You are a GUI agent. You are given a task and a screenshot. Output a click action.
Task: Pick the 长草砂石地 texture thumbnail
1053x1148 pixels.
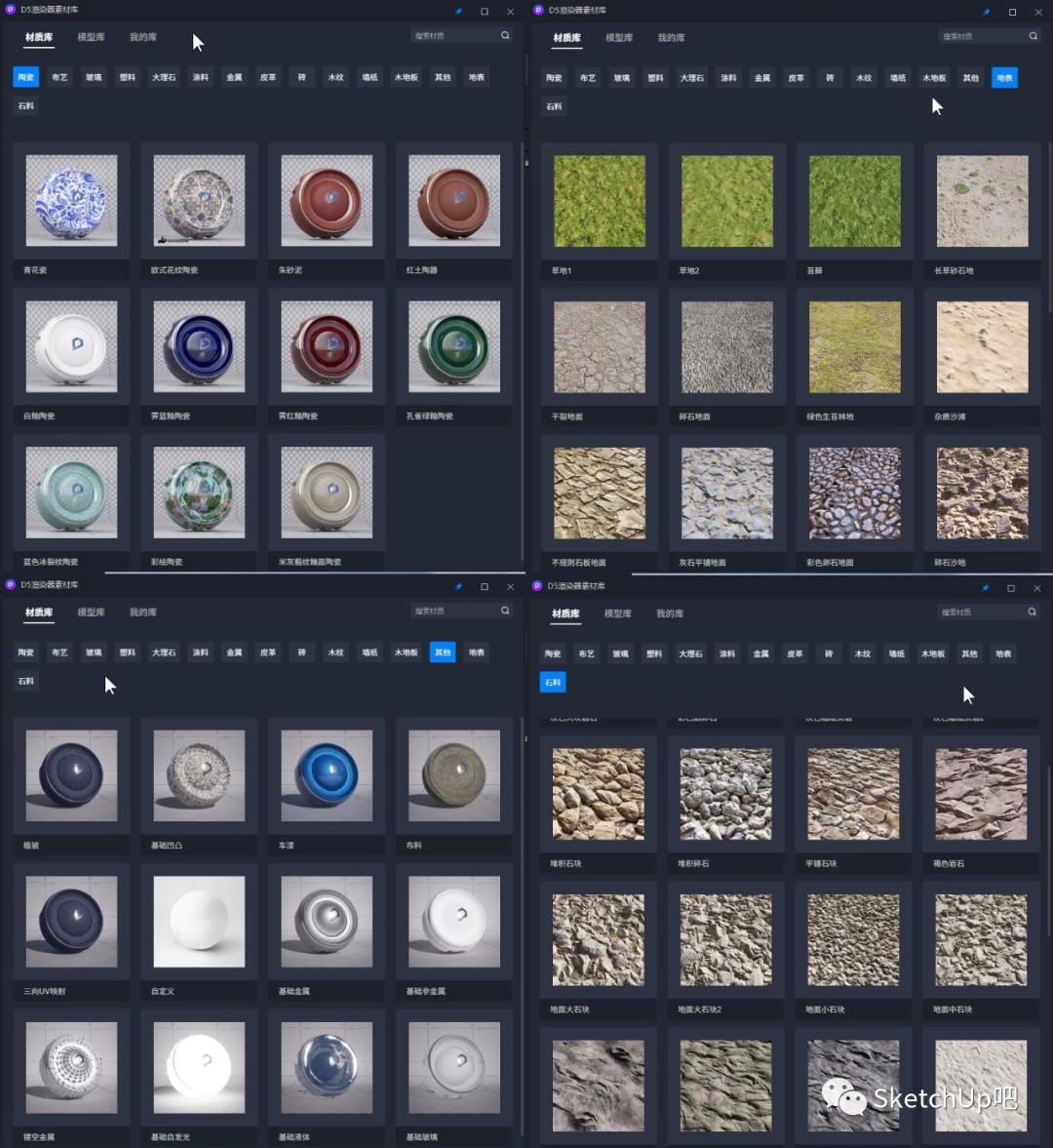click(x=982, y=201)
